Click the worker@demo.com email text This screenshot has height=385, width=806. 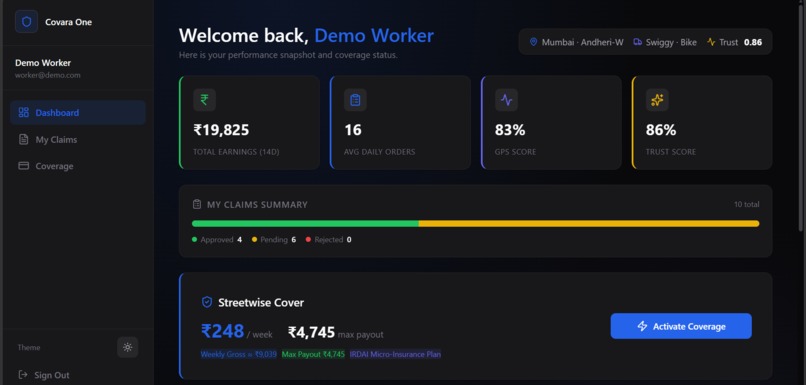48,75
